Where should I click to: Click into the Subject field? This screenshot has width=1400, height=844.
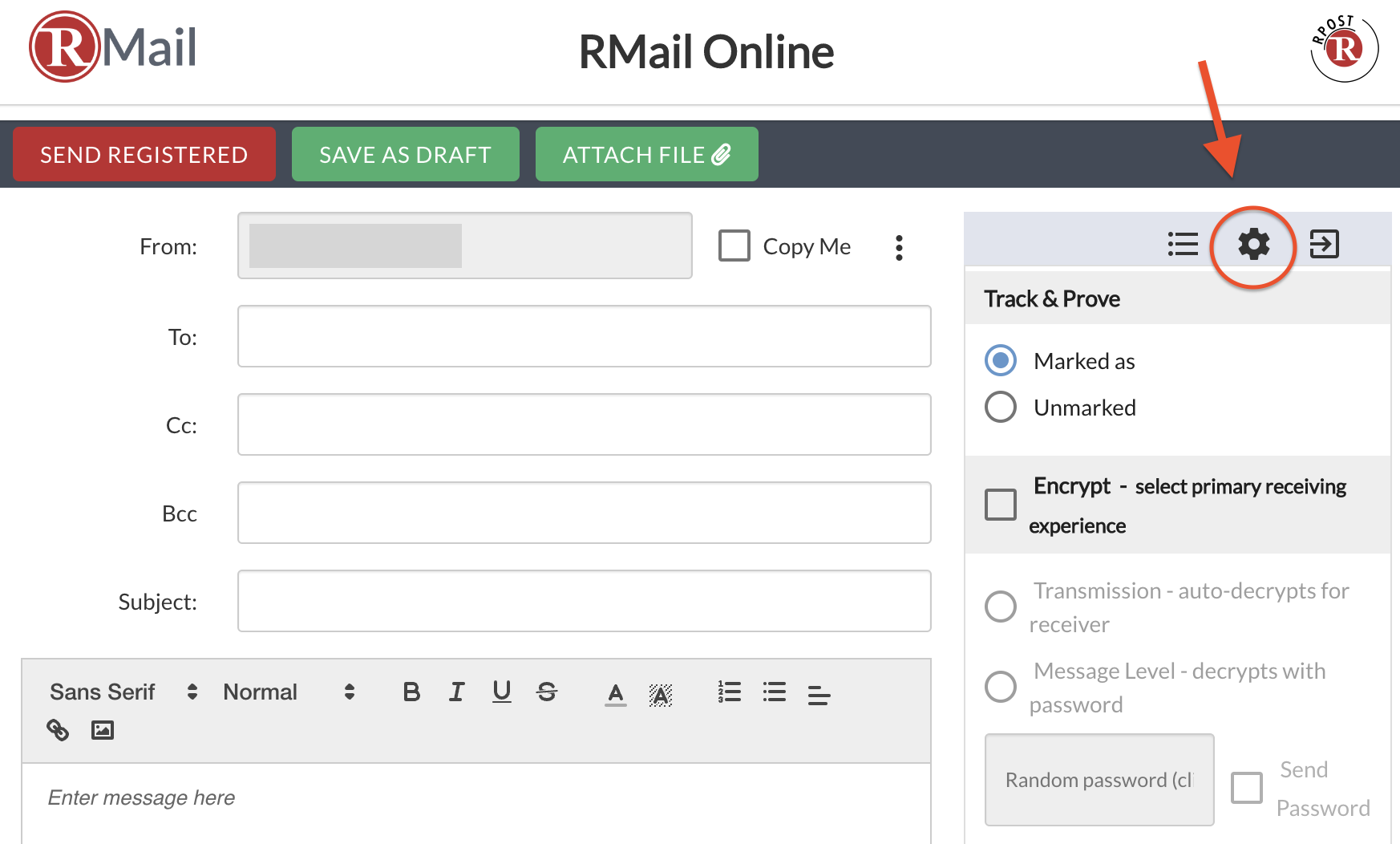coord(585,601)
